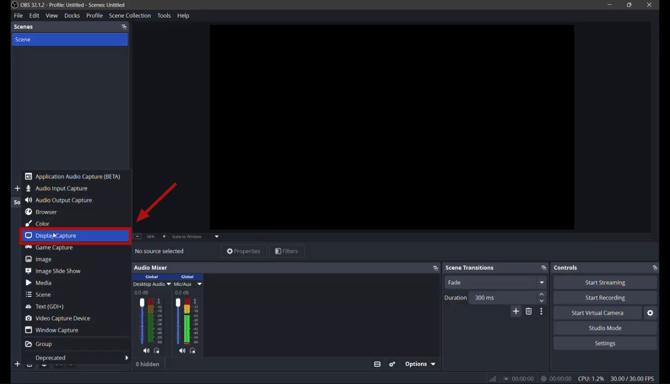Choose Browser source
This screenshot has height=384, width=670.
[76, 212]
